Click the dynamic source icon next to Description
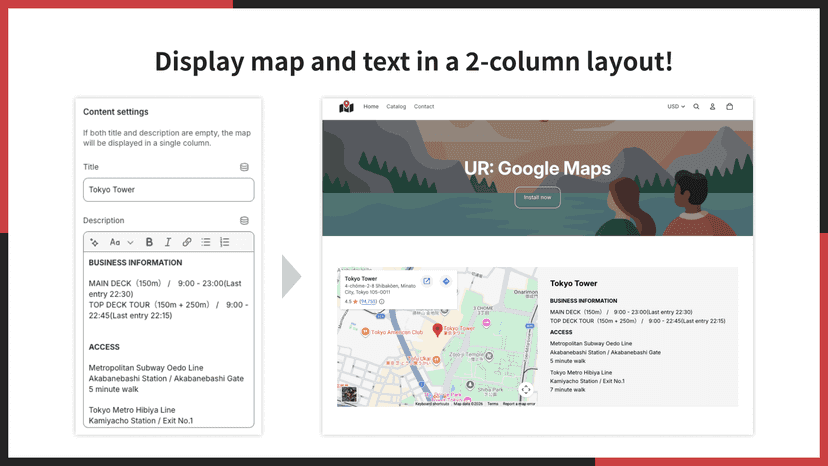This screenshot has width=828, height=466. [244, 220]
